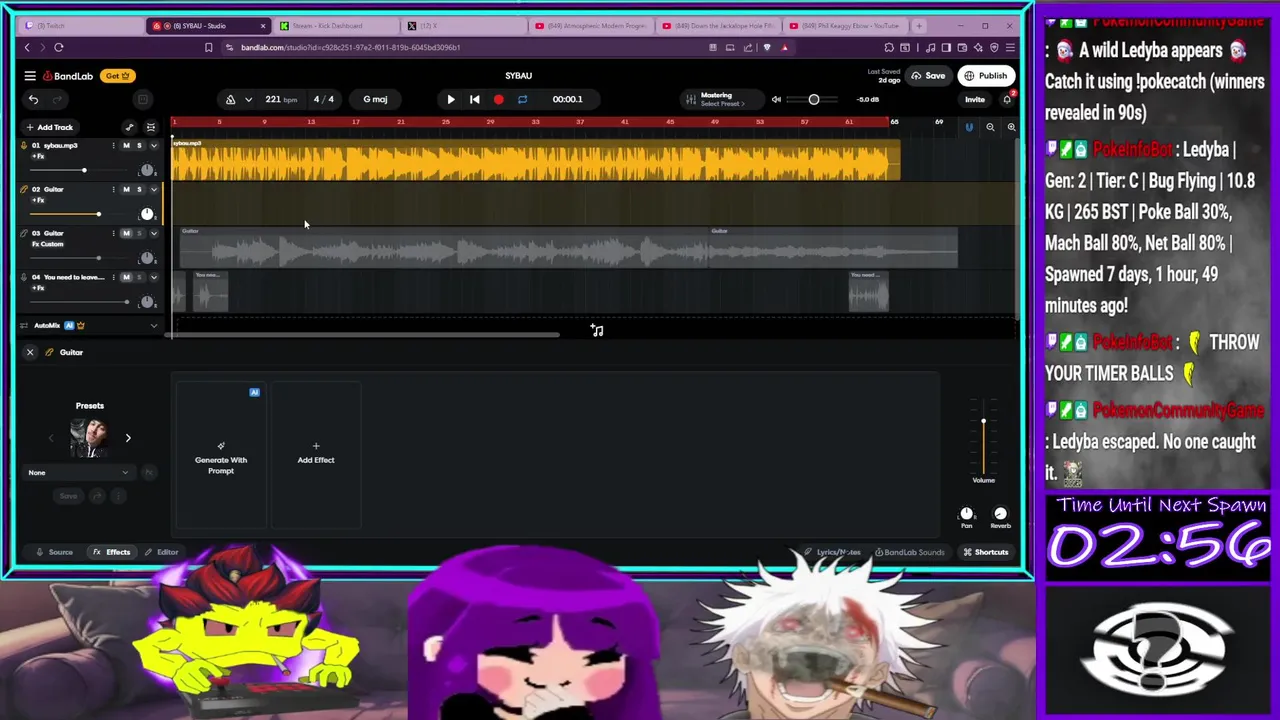Screen dimensions: 1280x720
Task: Open the Shortcuts panel
Action: 985,552
